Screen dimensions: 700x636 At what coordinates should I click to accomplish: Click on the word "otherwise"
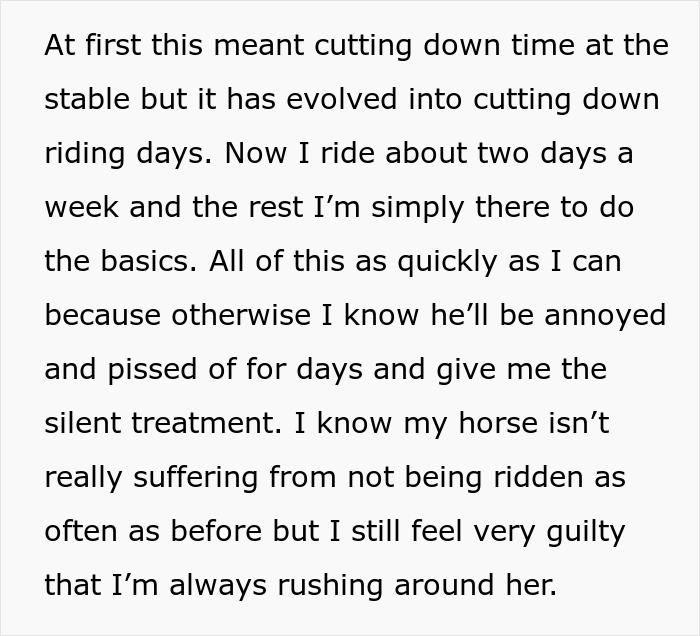click(x=241, y=316)
